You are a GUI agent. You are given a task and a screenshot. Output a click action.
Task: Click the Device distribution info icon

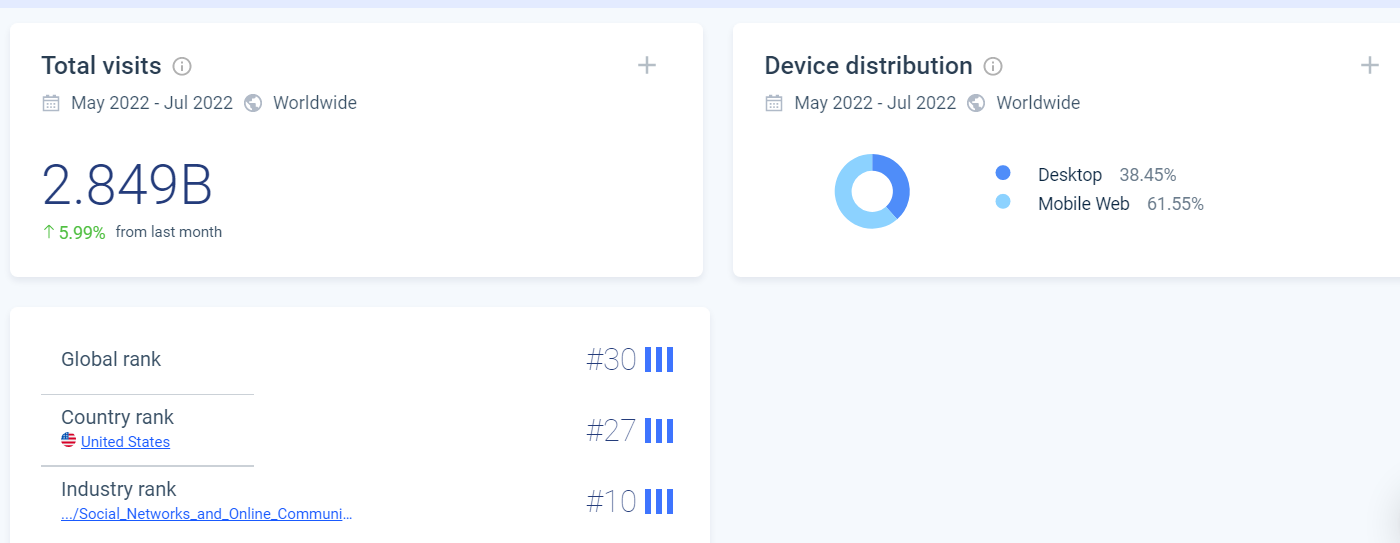993,67
